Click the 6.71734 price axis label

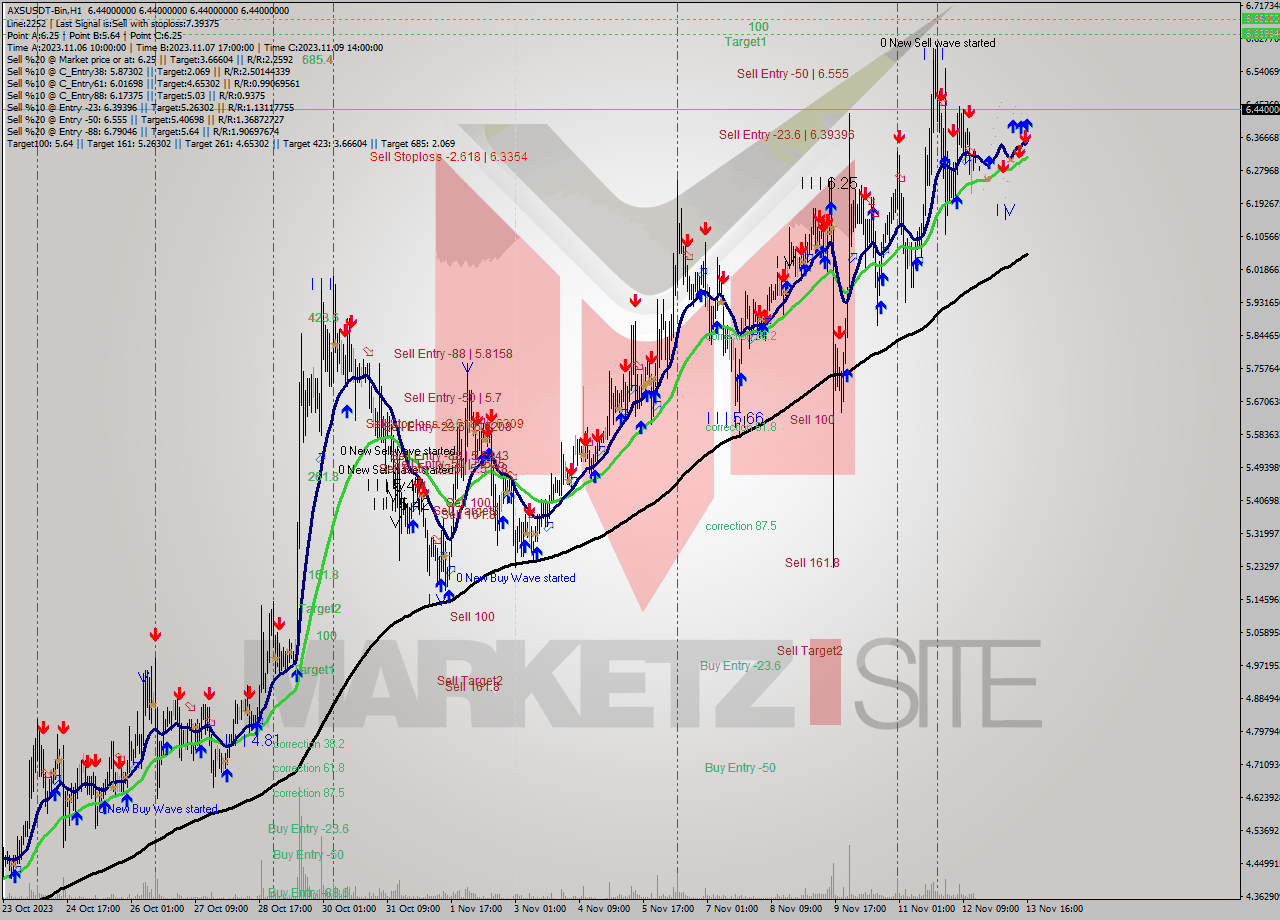click(1261, 6)
